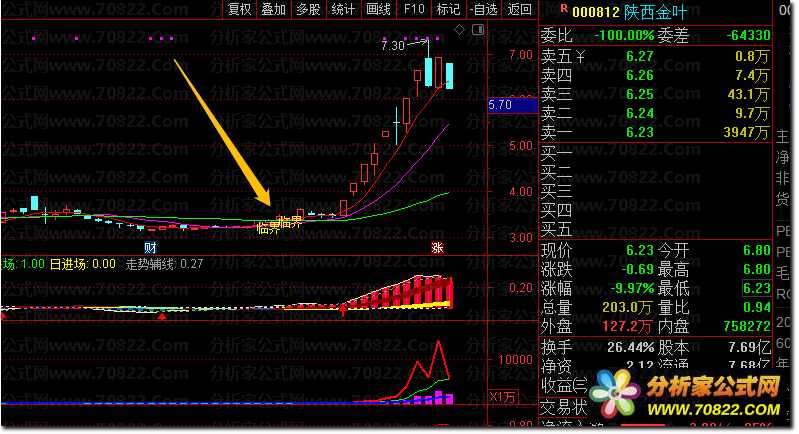The image size is (799, 434).
Task: Click the 涨幅 value -9.97%
Action: [632, 288]
